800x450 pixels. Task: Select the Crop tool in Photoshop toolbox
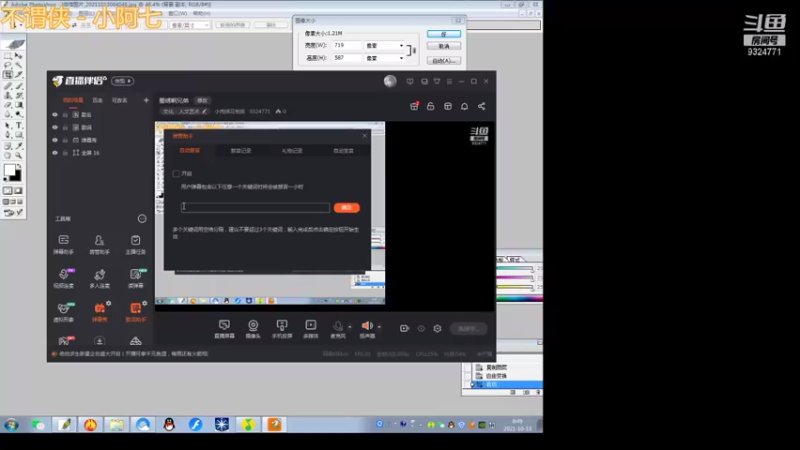coord(8,75)
